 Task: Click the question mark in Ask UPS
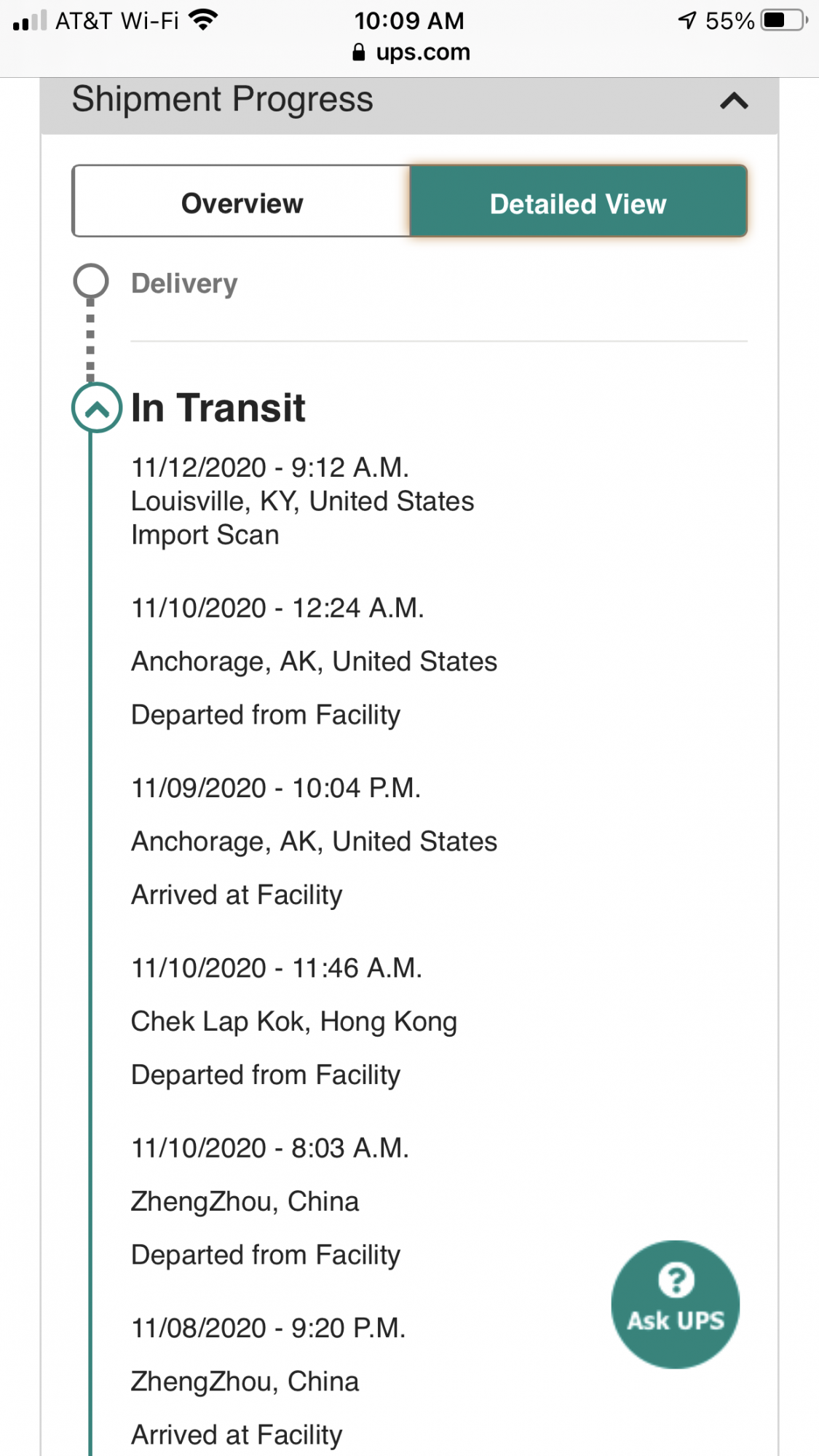click(676, 1280)
